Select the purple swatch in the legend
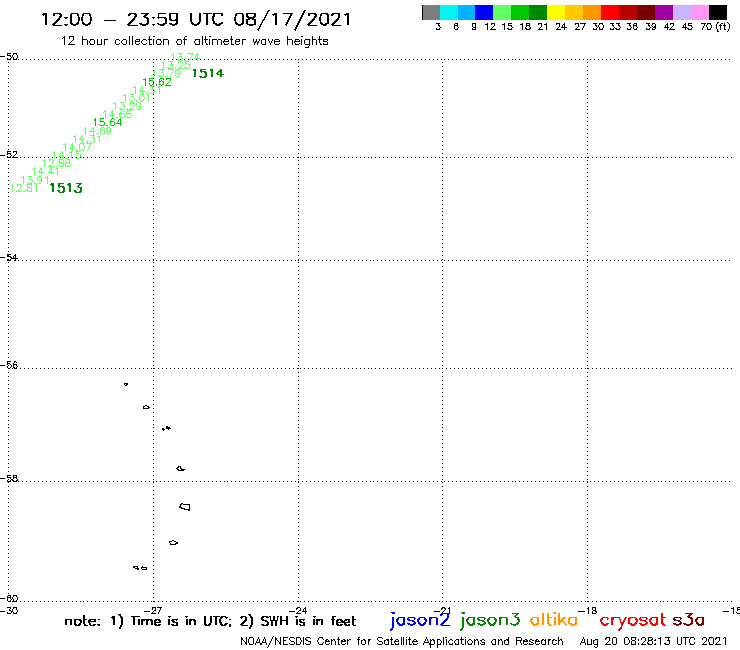This screenshot has height=650, width=740. [x=664, y=12]
